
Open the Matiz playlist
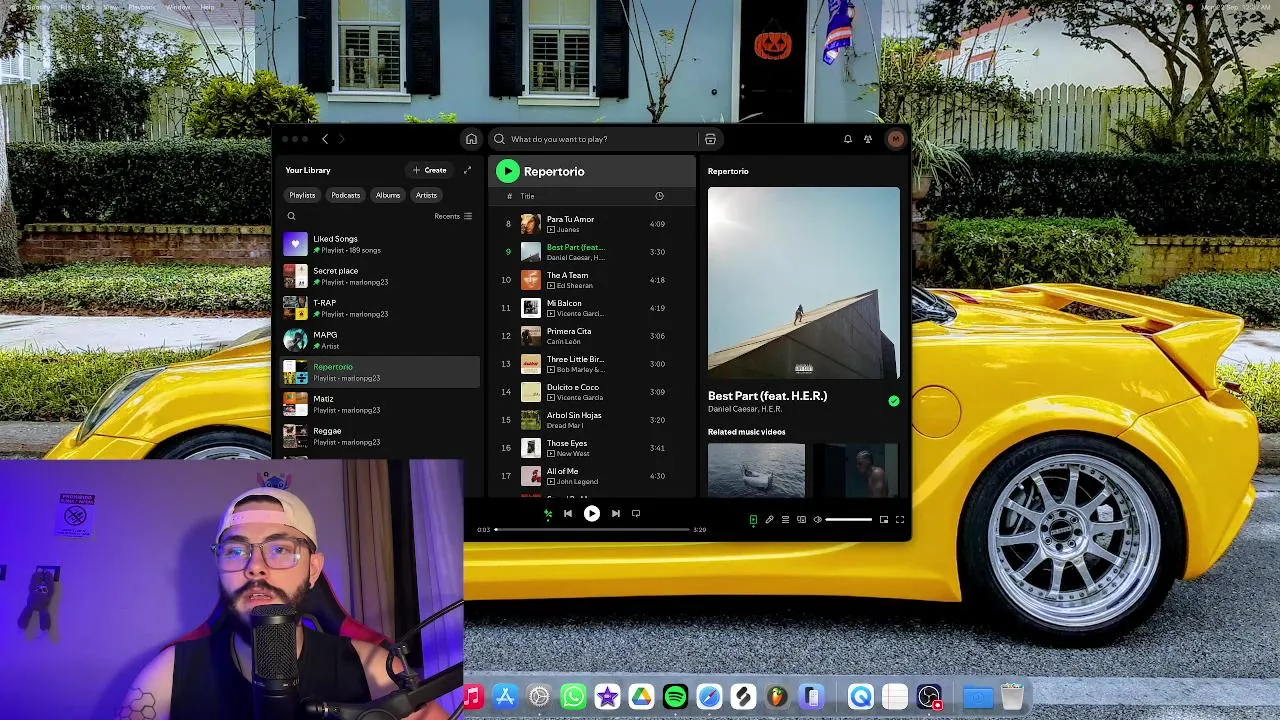click(380, 404)
